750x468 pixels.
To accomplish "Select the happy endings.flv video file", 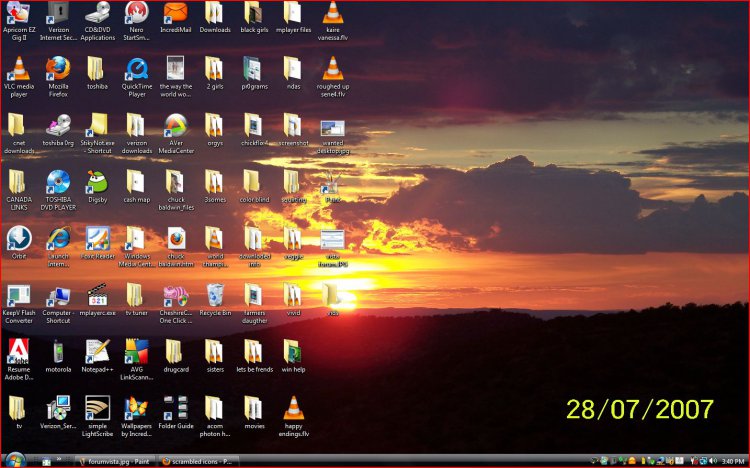I will (x=294, y=416).
